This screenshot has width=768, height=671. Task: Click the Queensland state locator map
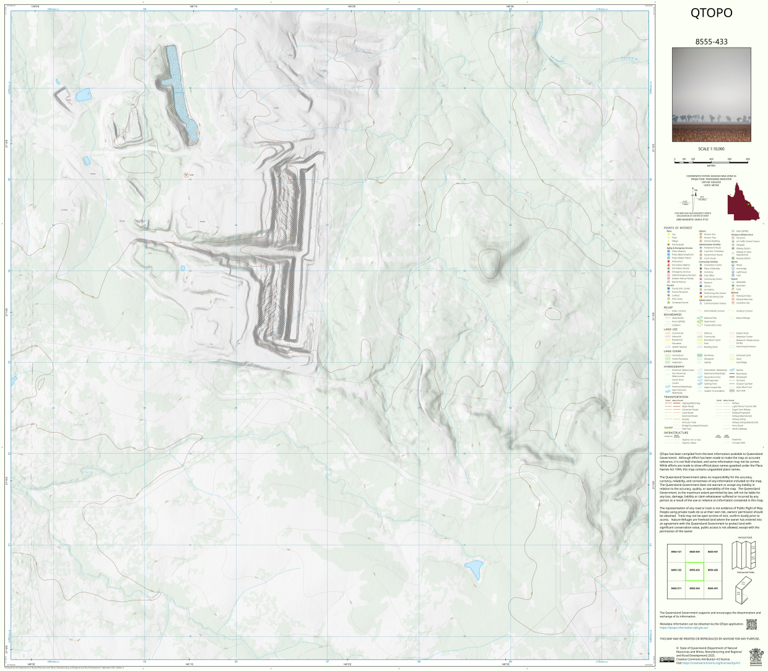[743, 202]
